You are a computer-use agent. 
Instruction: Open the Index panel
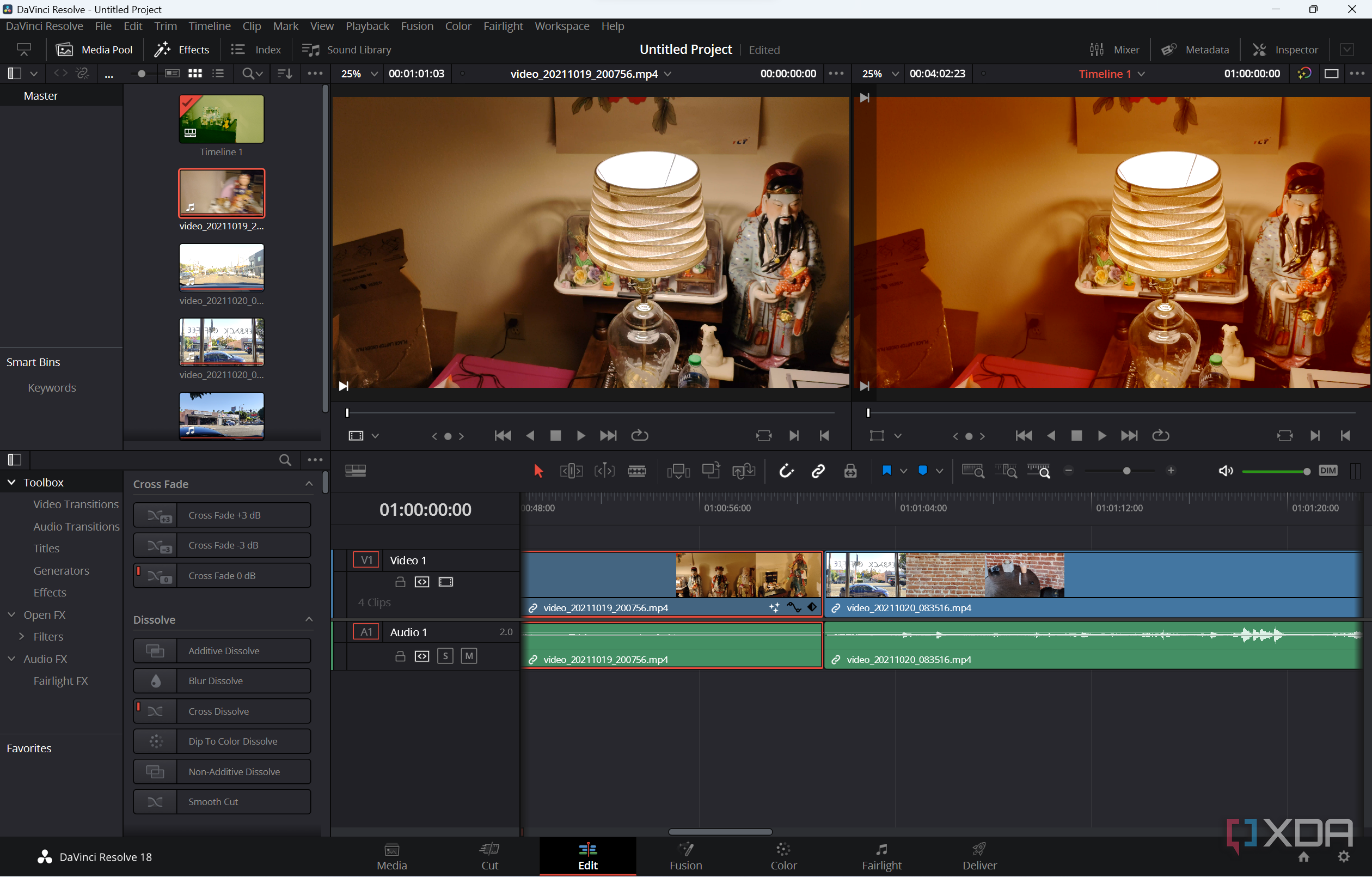click(256, 50)
